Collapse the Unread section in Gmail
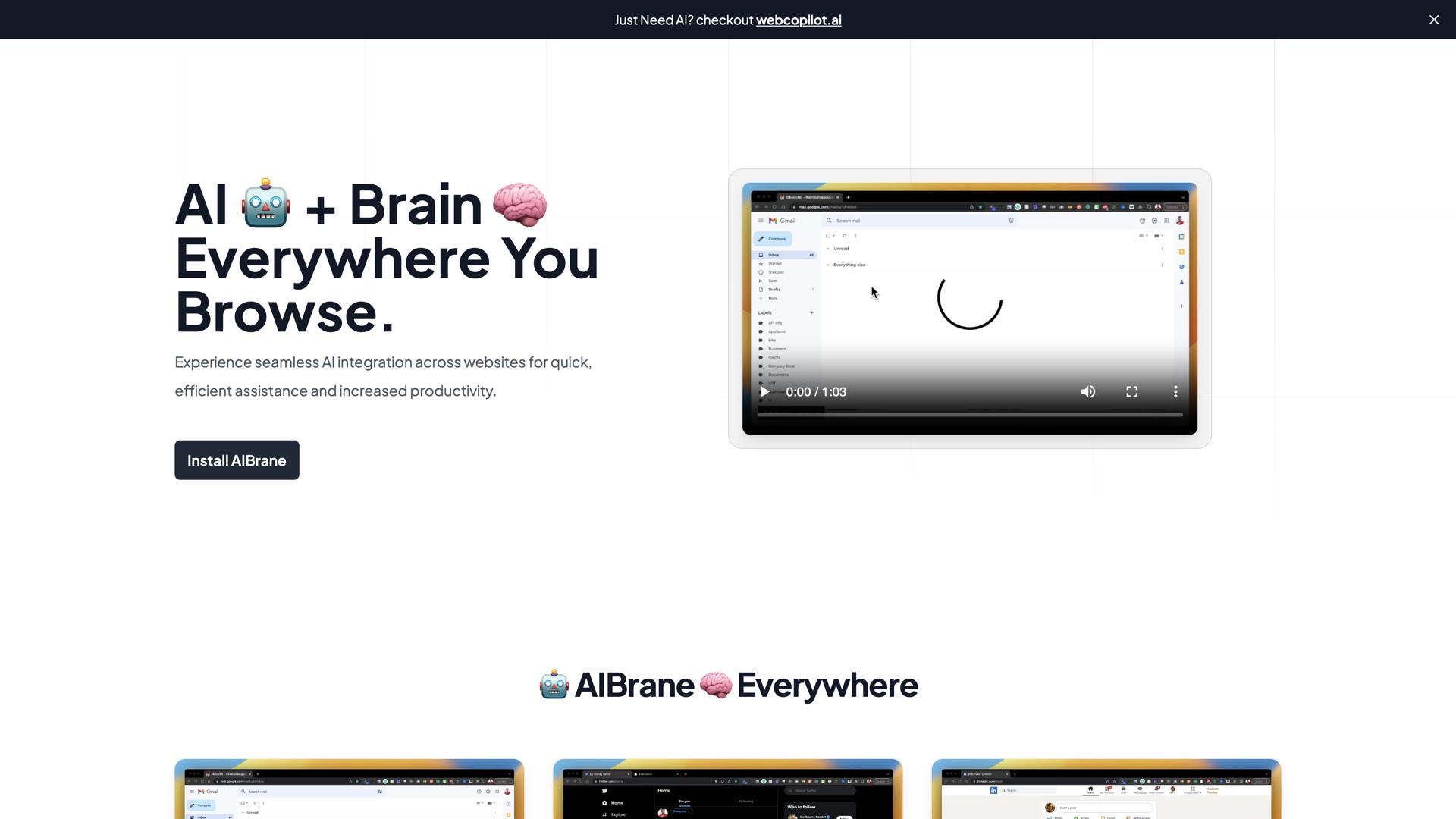The image size is (1456, 819). pyautogui.click(x=828, y=249)
